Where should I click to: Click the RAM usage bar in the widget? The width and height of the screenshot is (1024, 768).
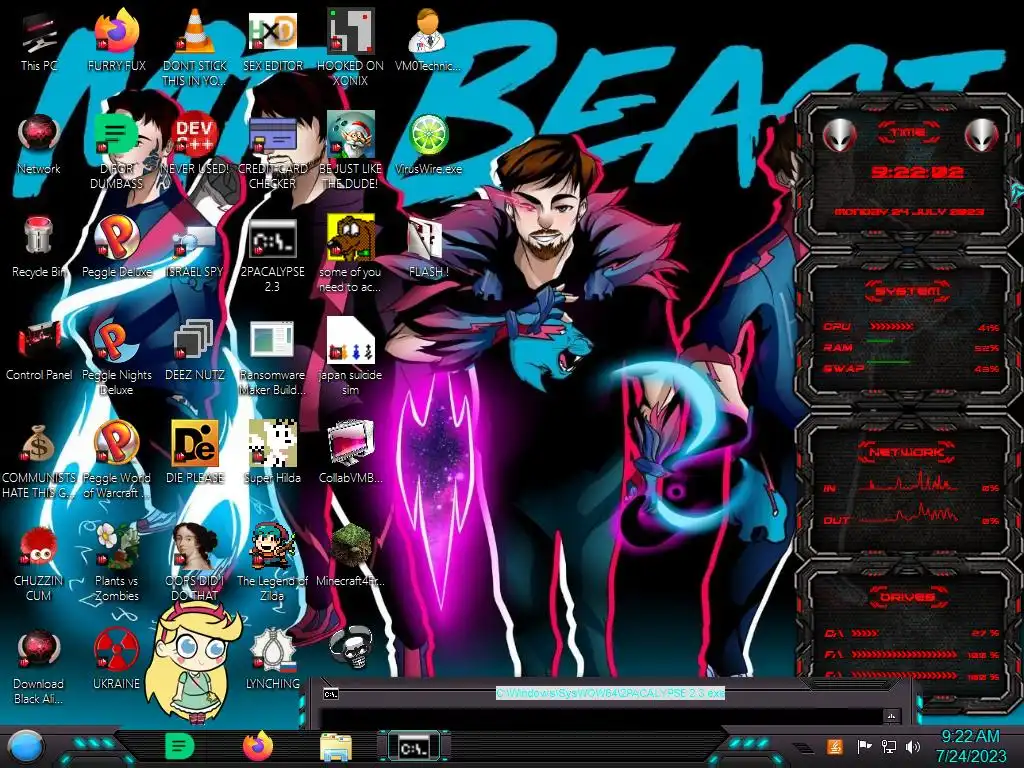880,341
